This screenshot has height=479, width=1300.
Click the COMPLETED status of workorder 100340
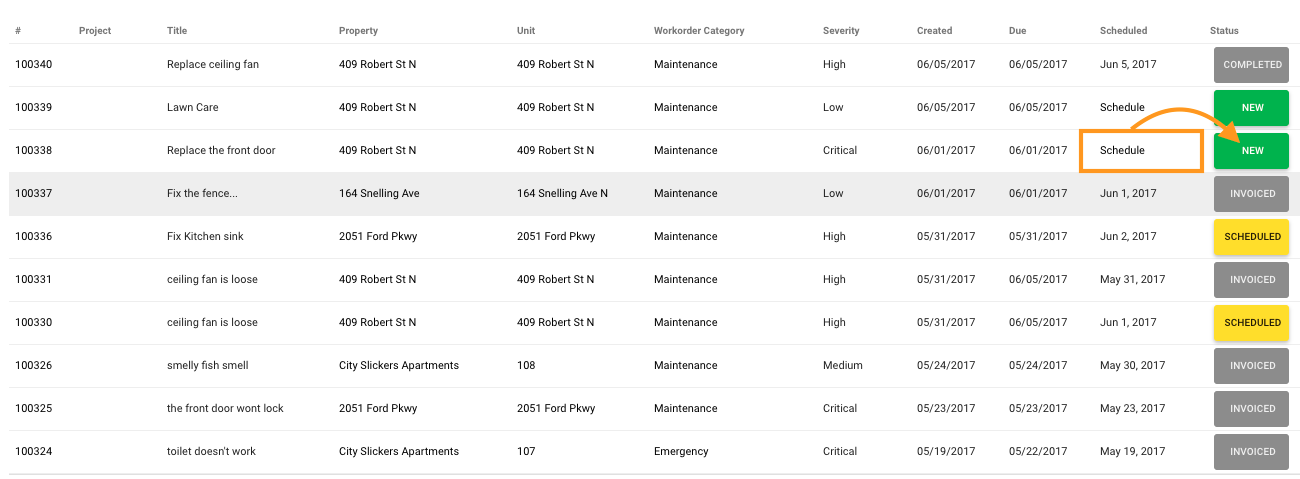coord(1252,65)
